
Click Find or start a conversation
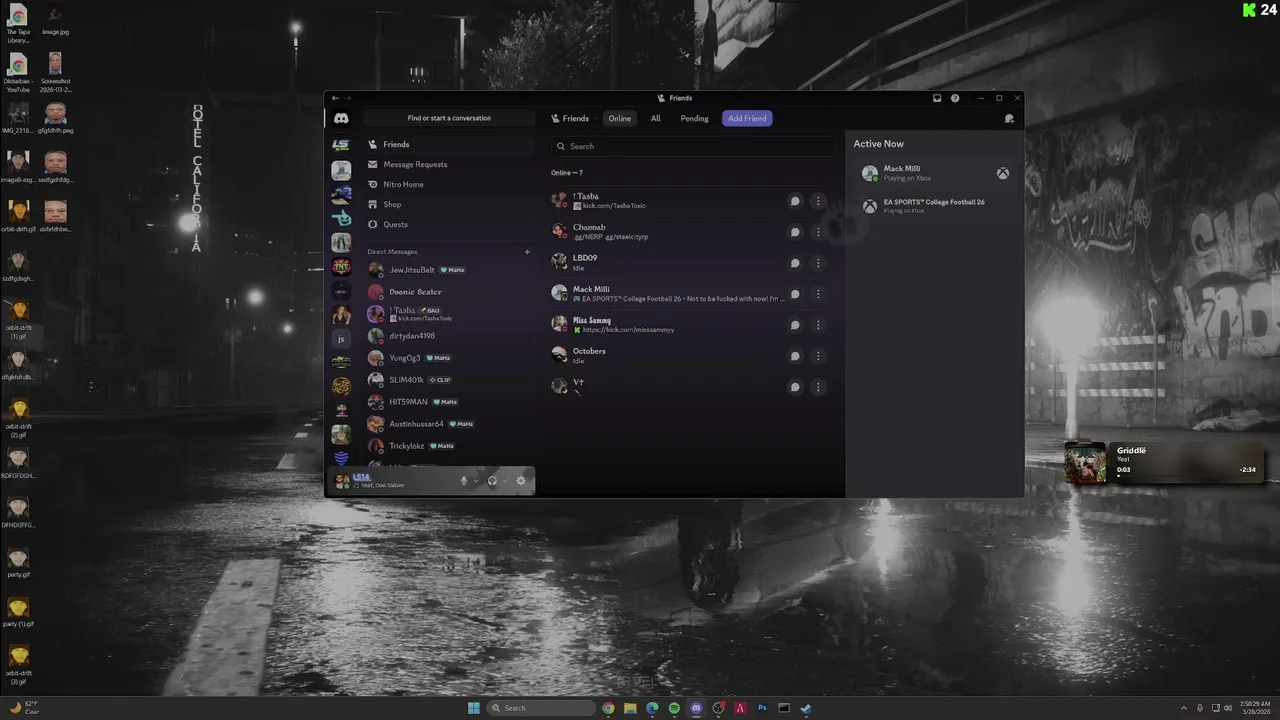pos(449,118)
